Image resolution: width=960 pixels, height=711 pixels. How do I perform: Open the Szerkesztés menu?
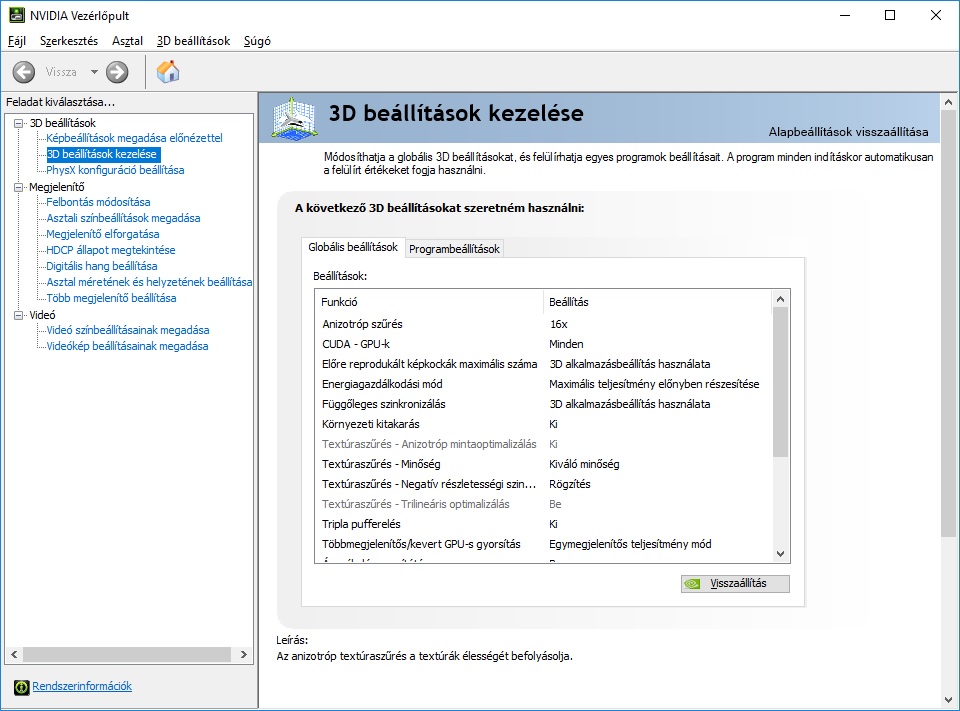point(69,41)
